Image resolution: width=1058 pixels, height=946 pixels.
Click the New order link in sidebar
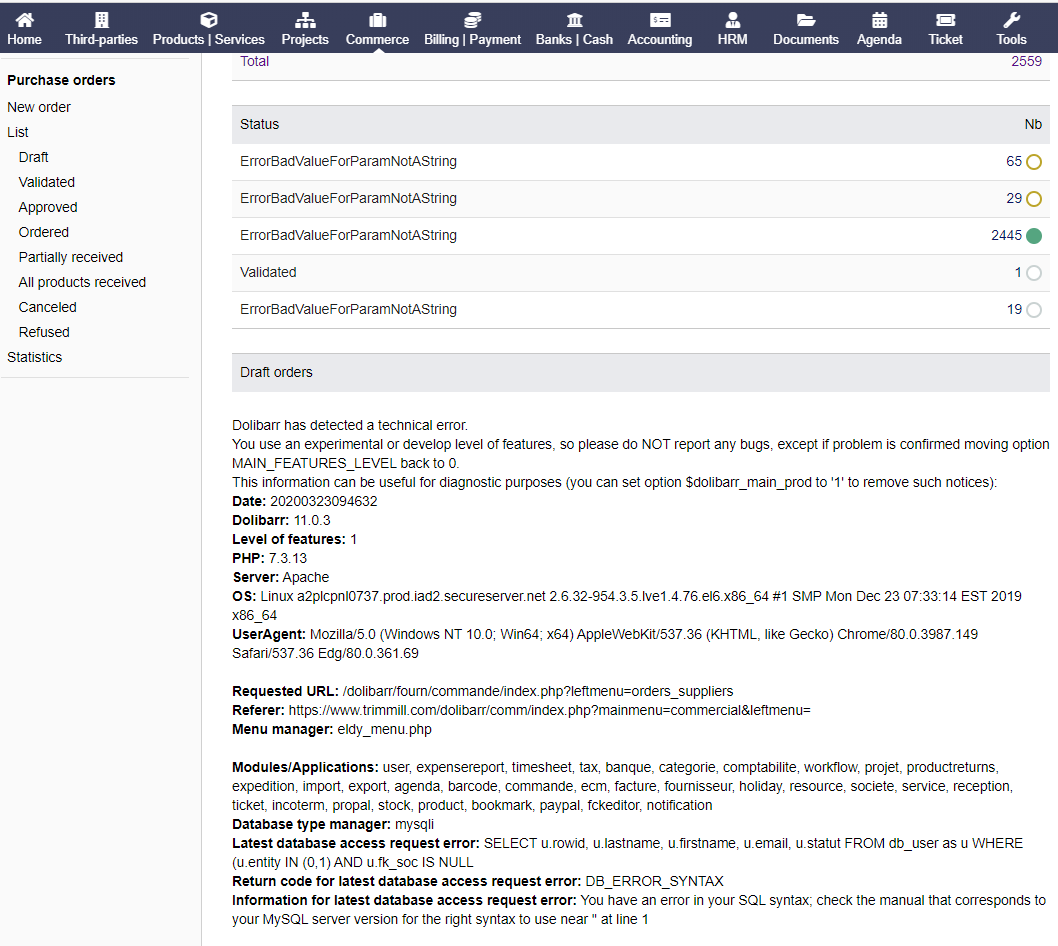pos(38,107)
